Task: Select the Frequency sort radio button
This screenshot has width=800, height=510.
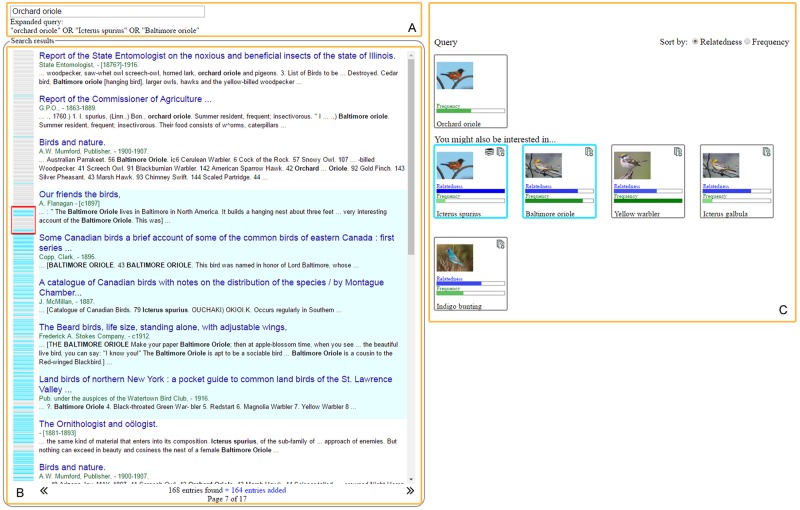Action: pos(747,42)
